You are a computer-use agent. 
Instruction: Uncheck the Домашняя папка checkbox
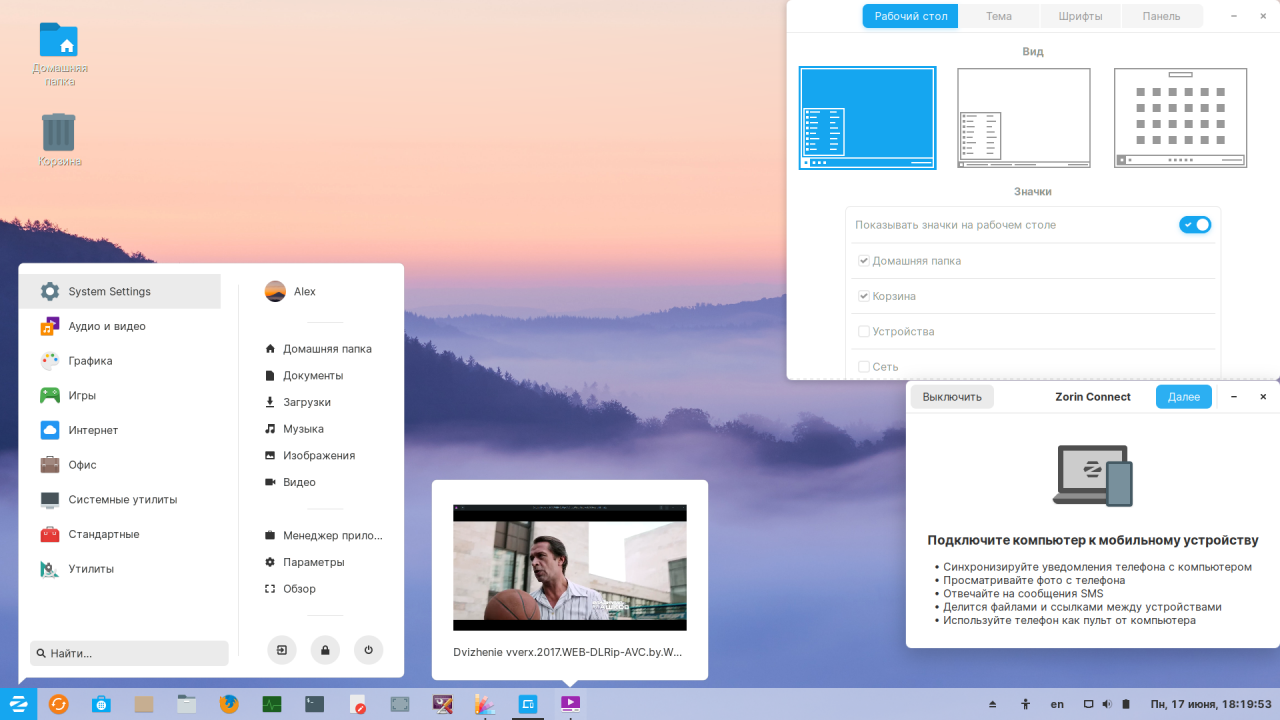(x=864, y=261)
